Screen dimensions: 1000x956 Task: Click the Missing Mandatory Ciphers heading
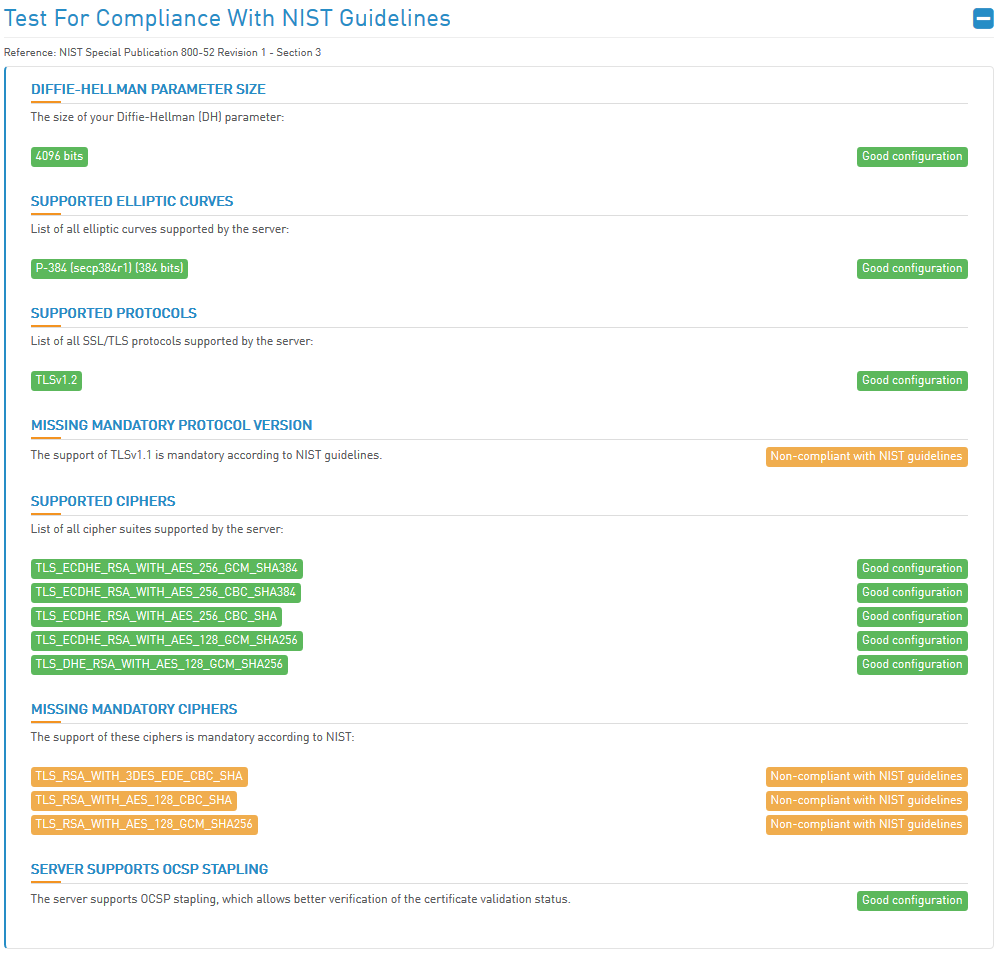(x=134, y=709)
